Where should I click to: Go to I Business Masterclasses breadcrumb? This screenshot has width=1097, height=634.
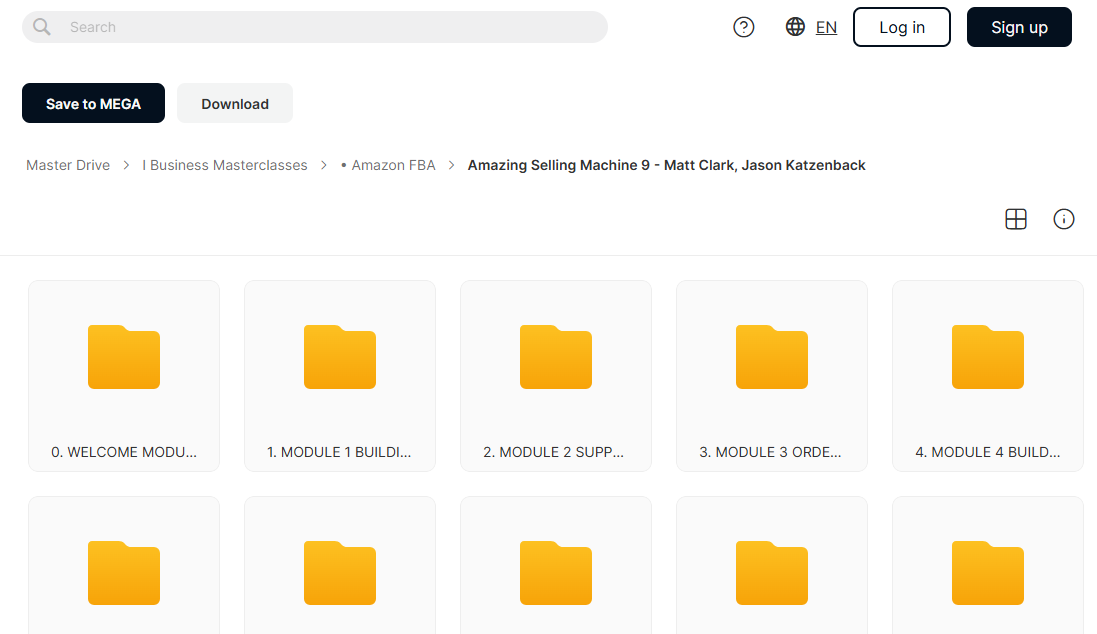click(225, 165)
